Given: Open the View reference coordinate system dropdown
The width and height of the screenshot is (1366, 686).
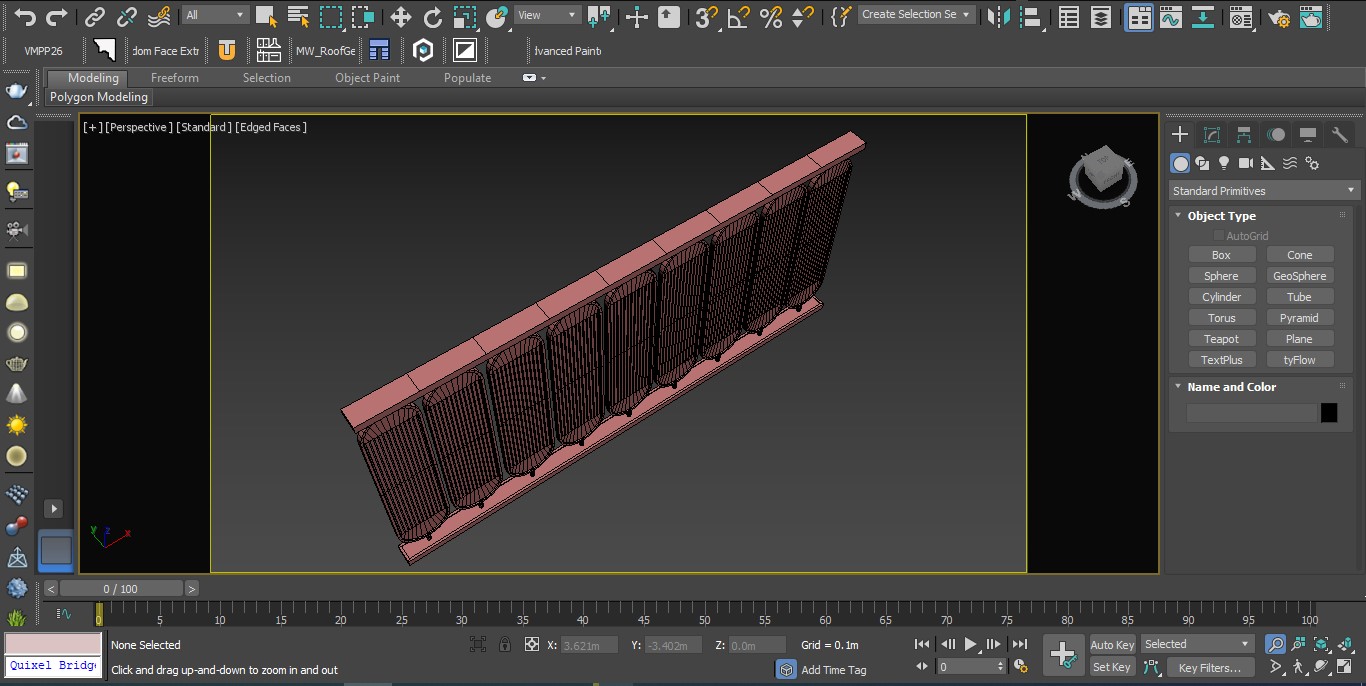Looking at the screenshot, I should pos(547,15).
